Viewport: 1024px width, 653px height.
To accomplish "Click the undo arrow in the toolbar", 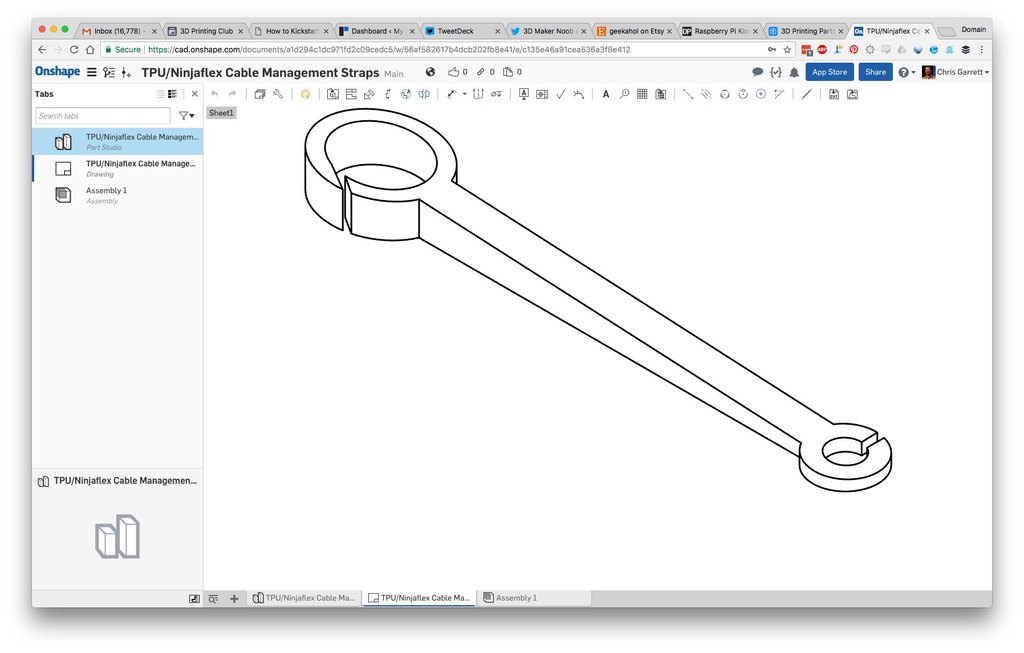I will [215, 94].
